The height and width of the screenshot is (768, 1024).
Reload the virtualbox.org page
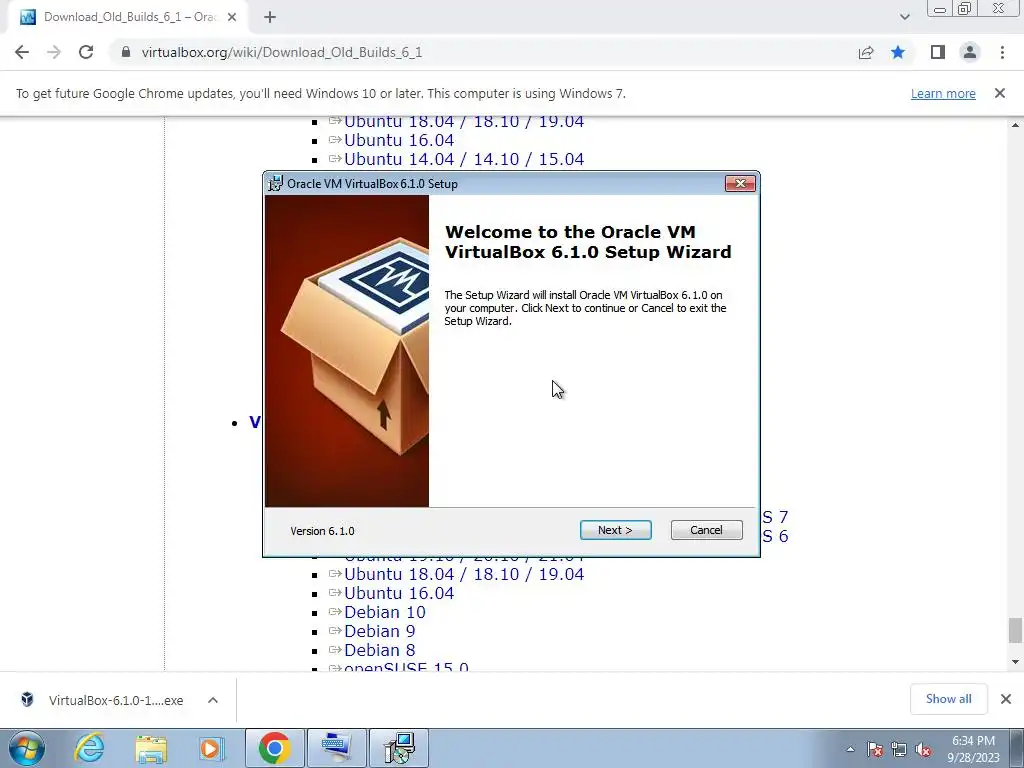86,52
